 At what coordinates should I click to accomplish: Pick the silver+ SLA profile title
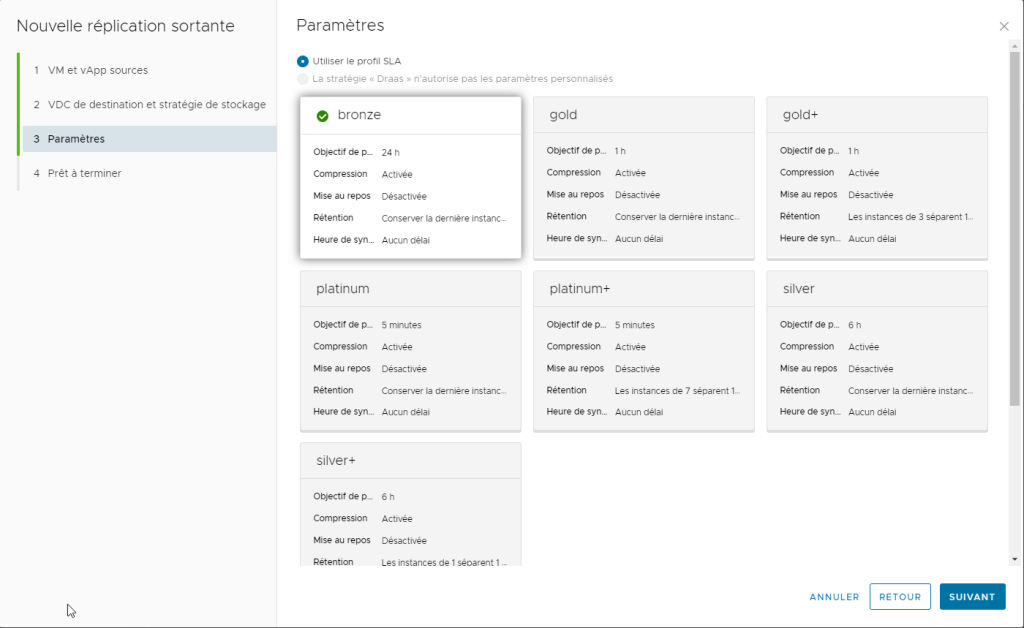click(336, 460)
